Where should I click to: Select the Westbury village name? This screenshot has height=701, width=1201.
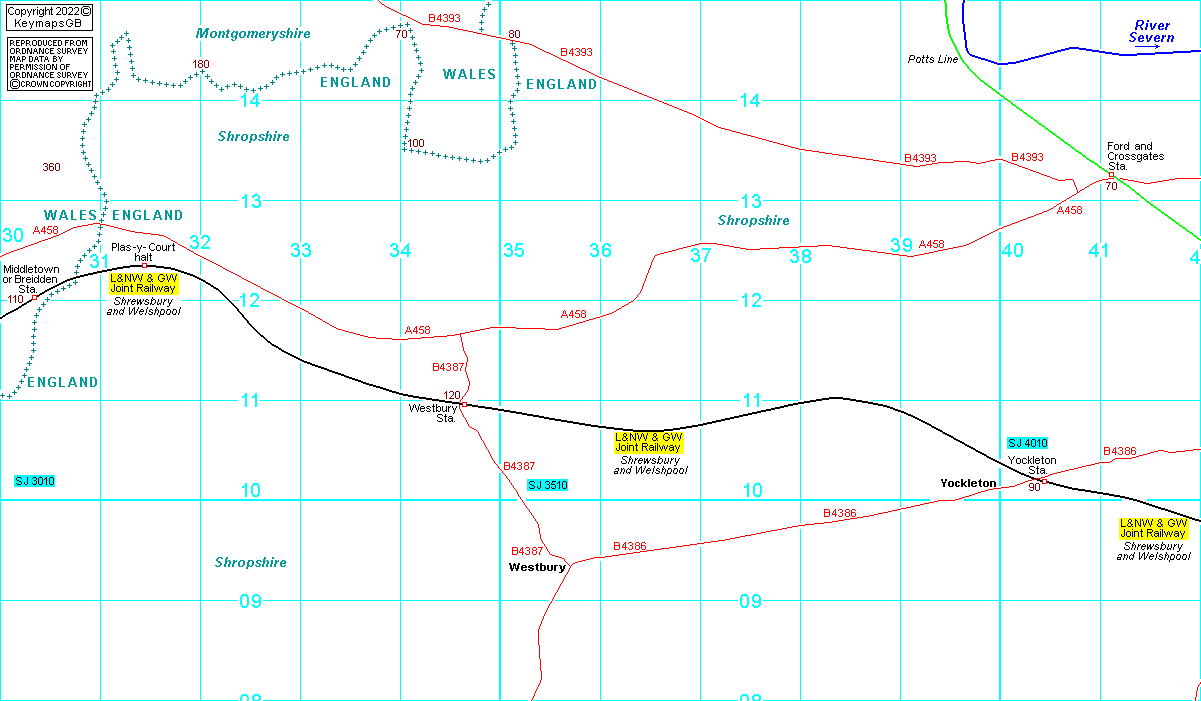(x=537, y=567)
